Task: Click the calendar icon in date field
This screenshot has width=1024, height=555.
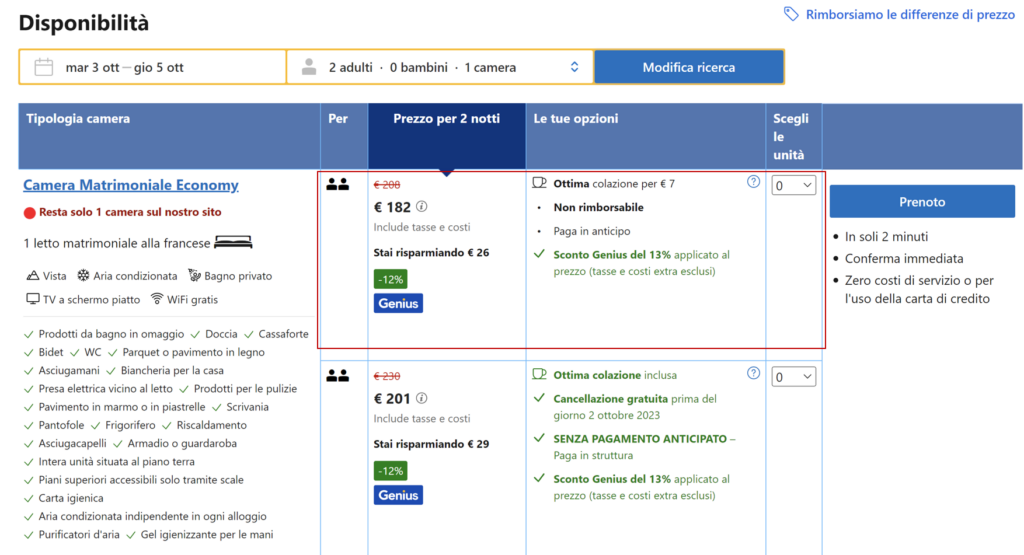Action: click(x=43, y=67)
